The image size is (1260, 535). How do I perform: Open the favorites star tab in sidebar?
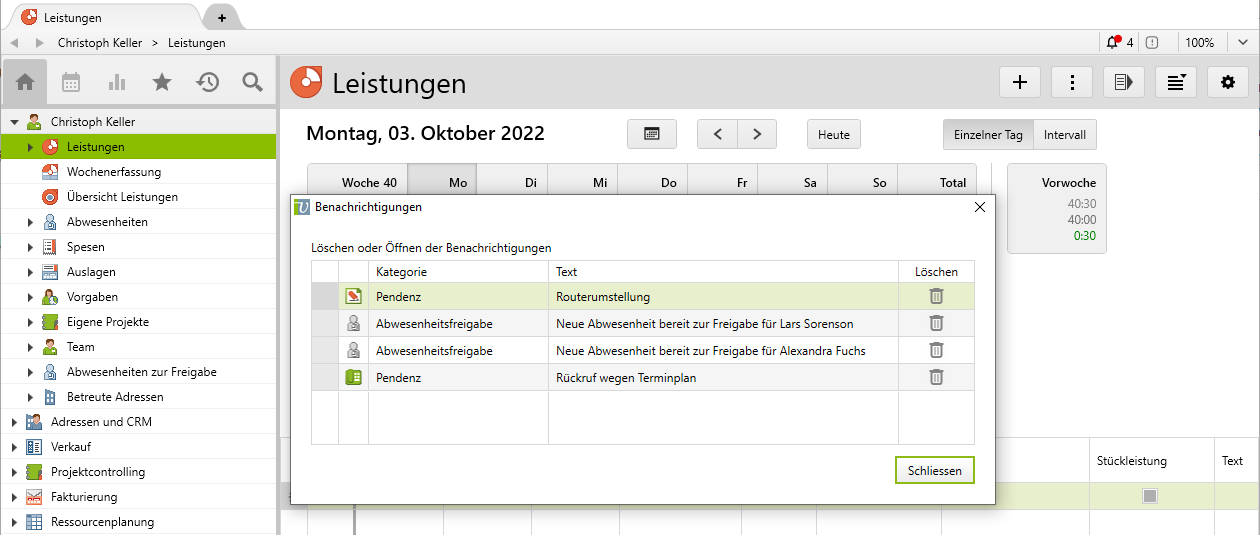click(162, 83)
